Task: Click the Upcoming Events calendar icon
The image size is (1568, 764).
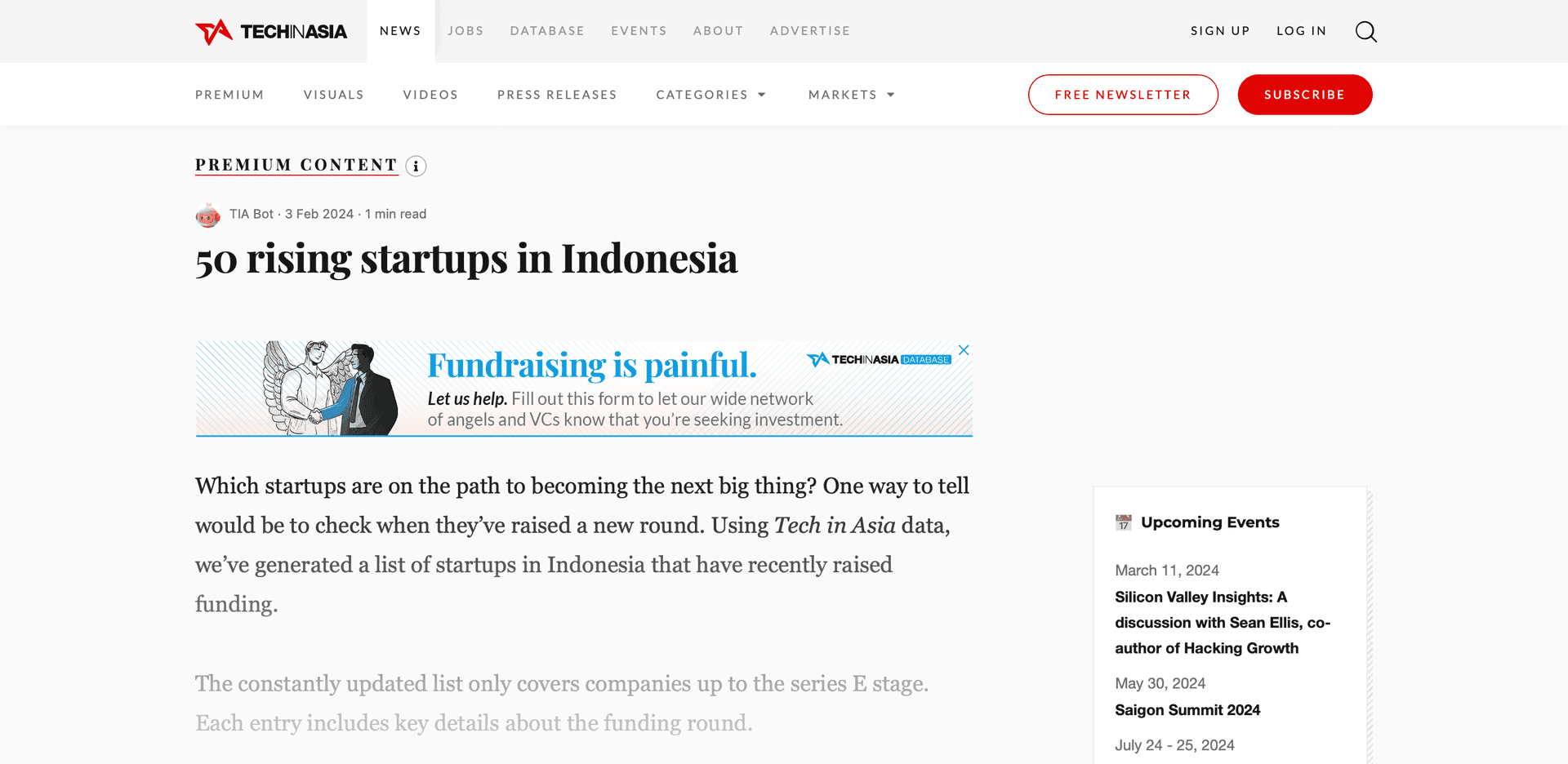Action: [x=1124, y=522]
